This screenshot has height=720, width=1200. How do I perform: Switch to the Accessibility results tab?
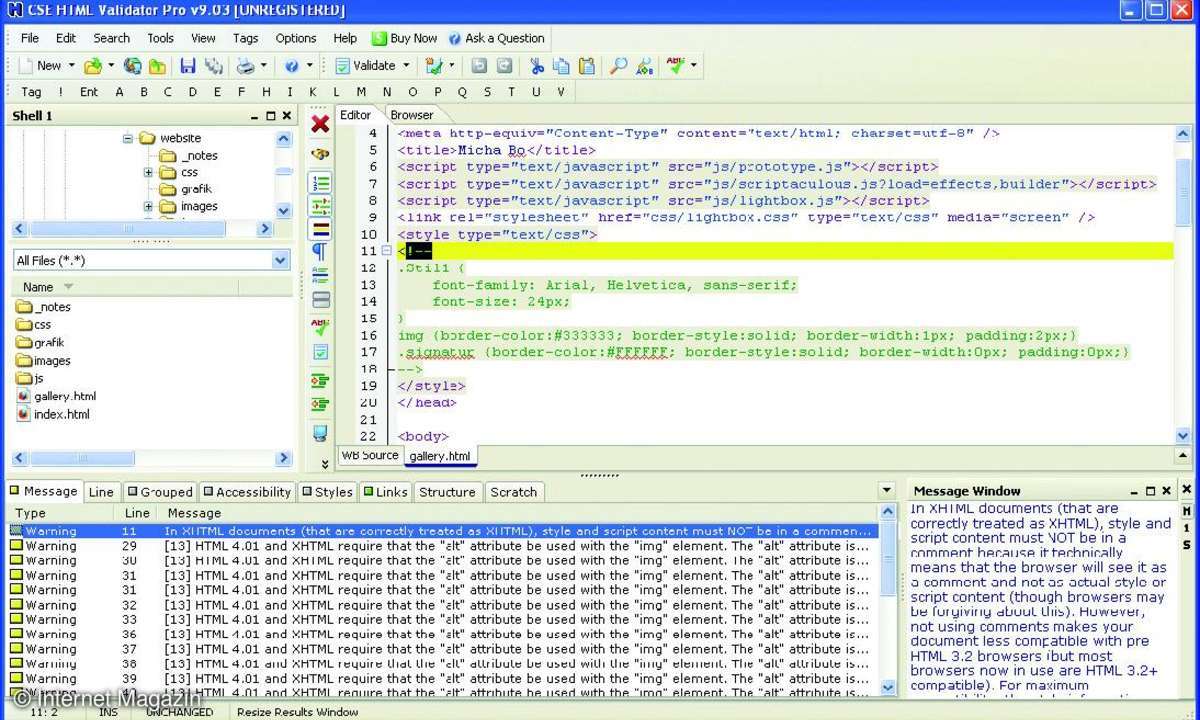click(246, 492)
